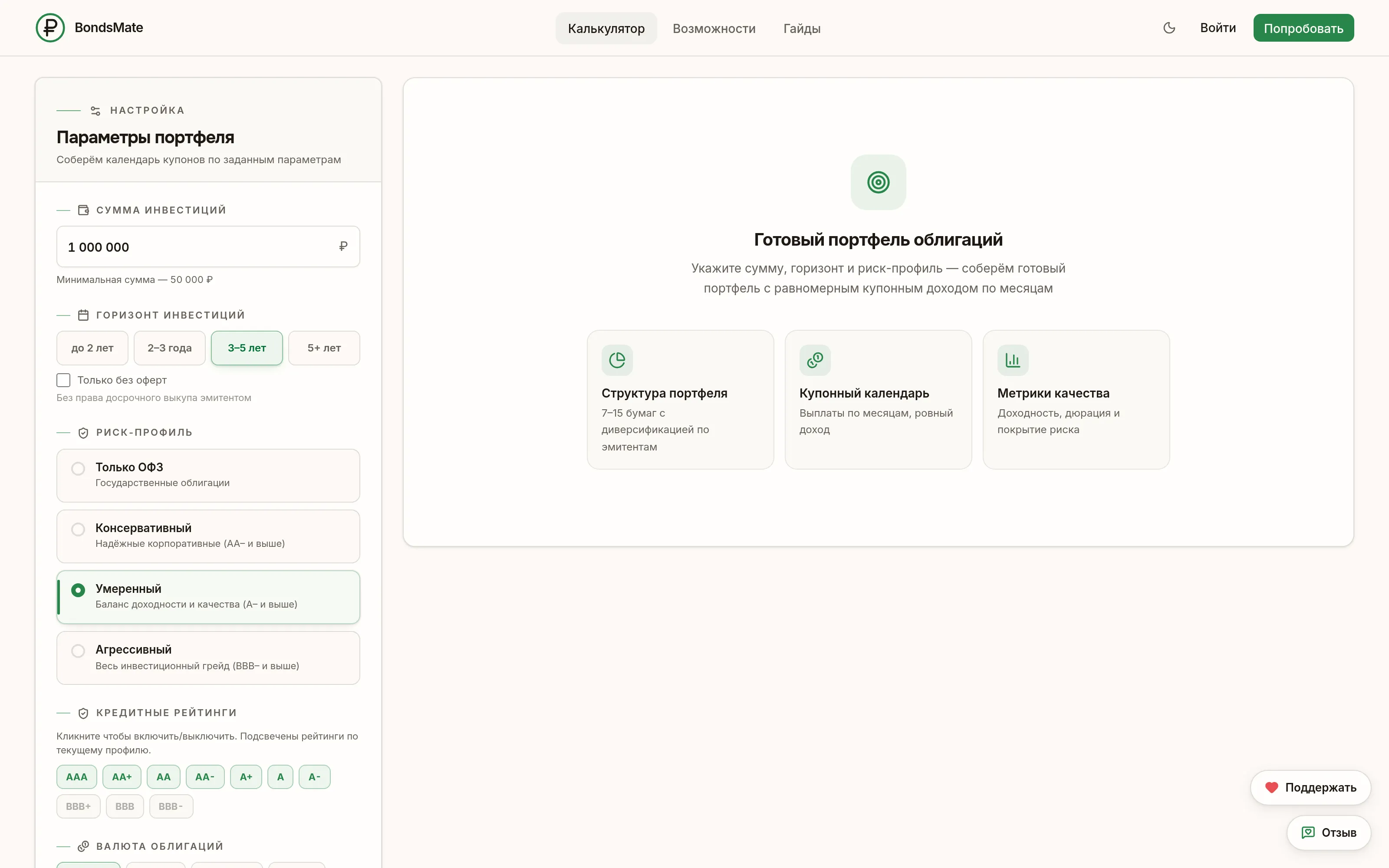Click the calendar icon near ГОРИЗОНТ ИНВЕСТИЦИЙ
1389x868 pixels.
point(83,315)
